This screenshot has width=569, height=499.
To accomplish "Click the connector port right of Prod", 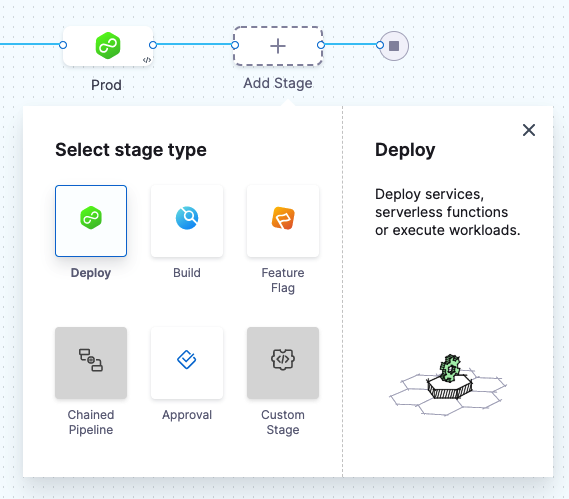I will (153, 45).
